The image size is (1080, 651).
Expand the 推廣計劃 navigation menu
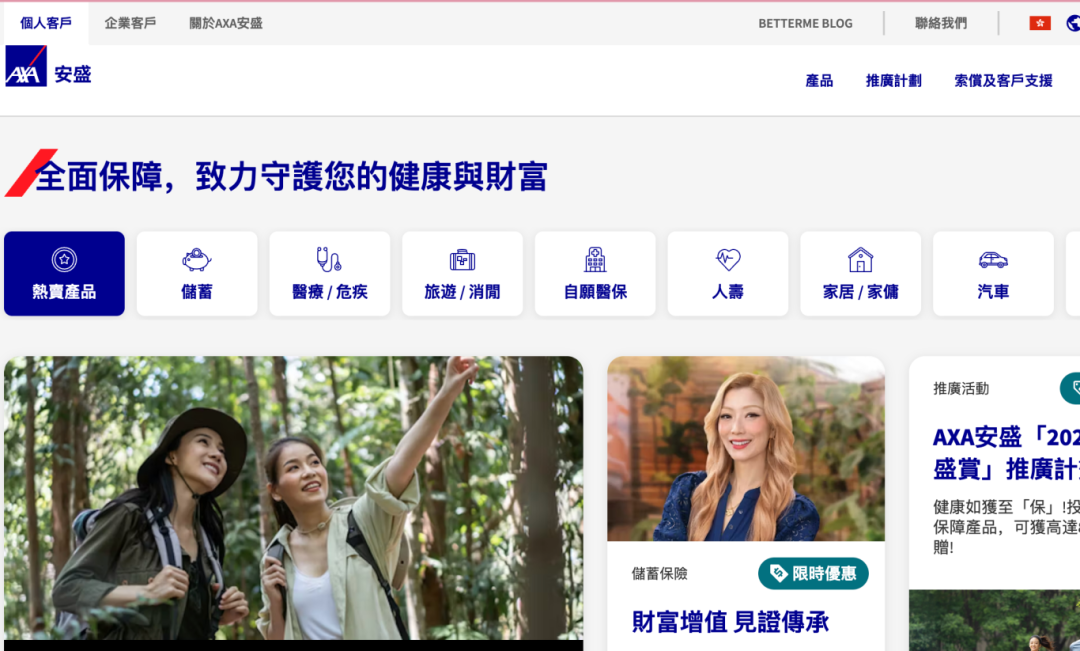(x=893, y=81)
